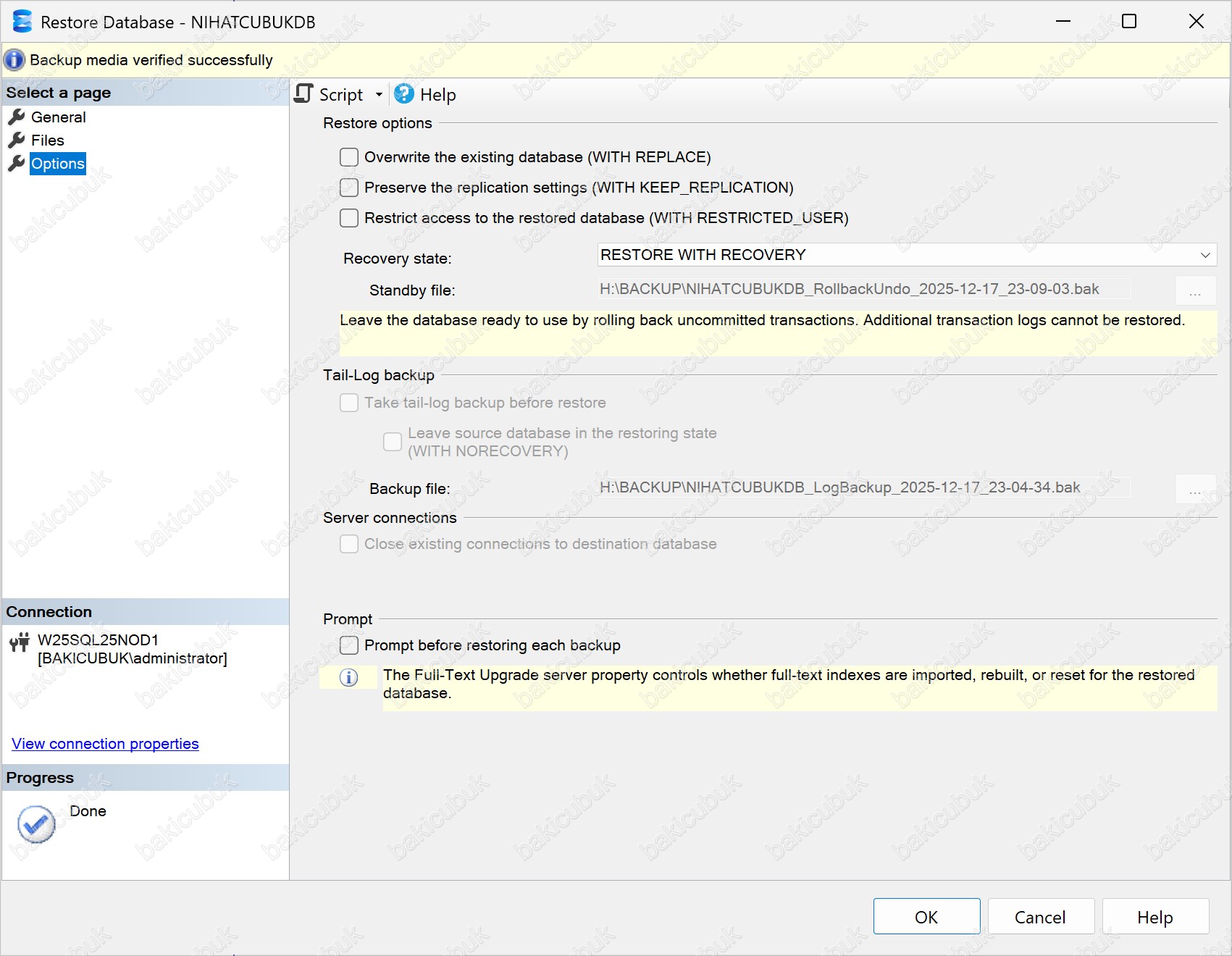The height and width of the screenshot is (956, 1232).
Task: Enable Overwrite the existing database checkbox
Action: (349, 157)
